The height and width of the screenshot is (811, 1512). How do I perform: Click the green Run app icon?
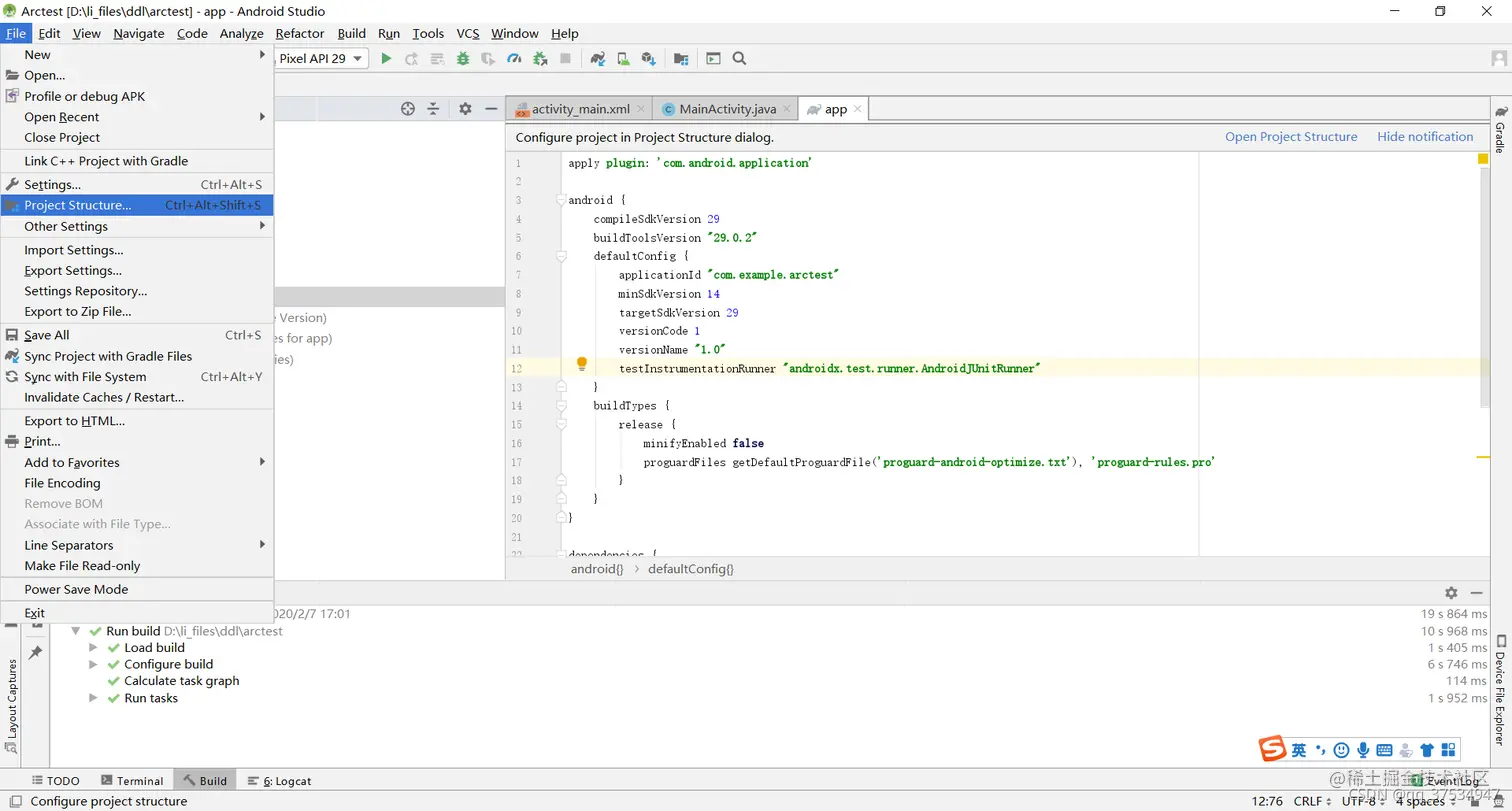[386, 59]
